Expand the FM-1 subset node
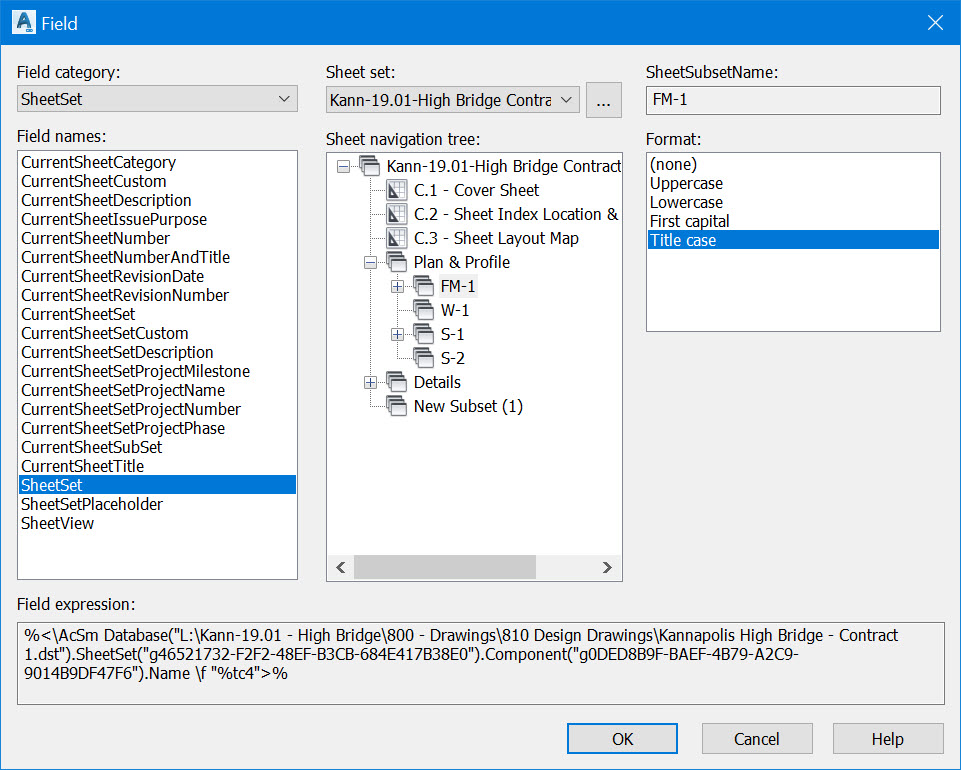The width and height of the screenshot is (961, 770). (397, 286)
